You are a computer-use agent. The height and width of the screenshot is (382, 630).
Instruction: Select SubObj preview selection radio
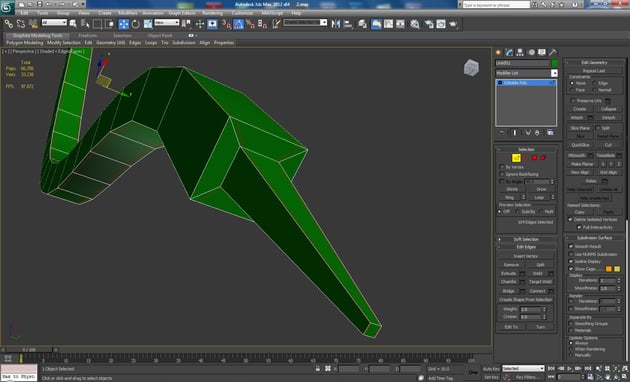[518, 212]
